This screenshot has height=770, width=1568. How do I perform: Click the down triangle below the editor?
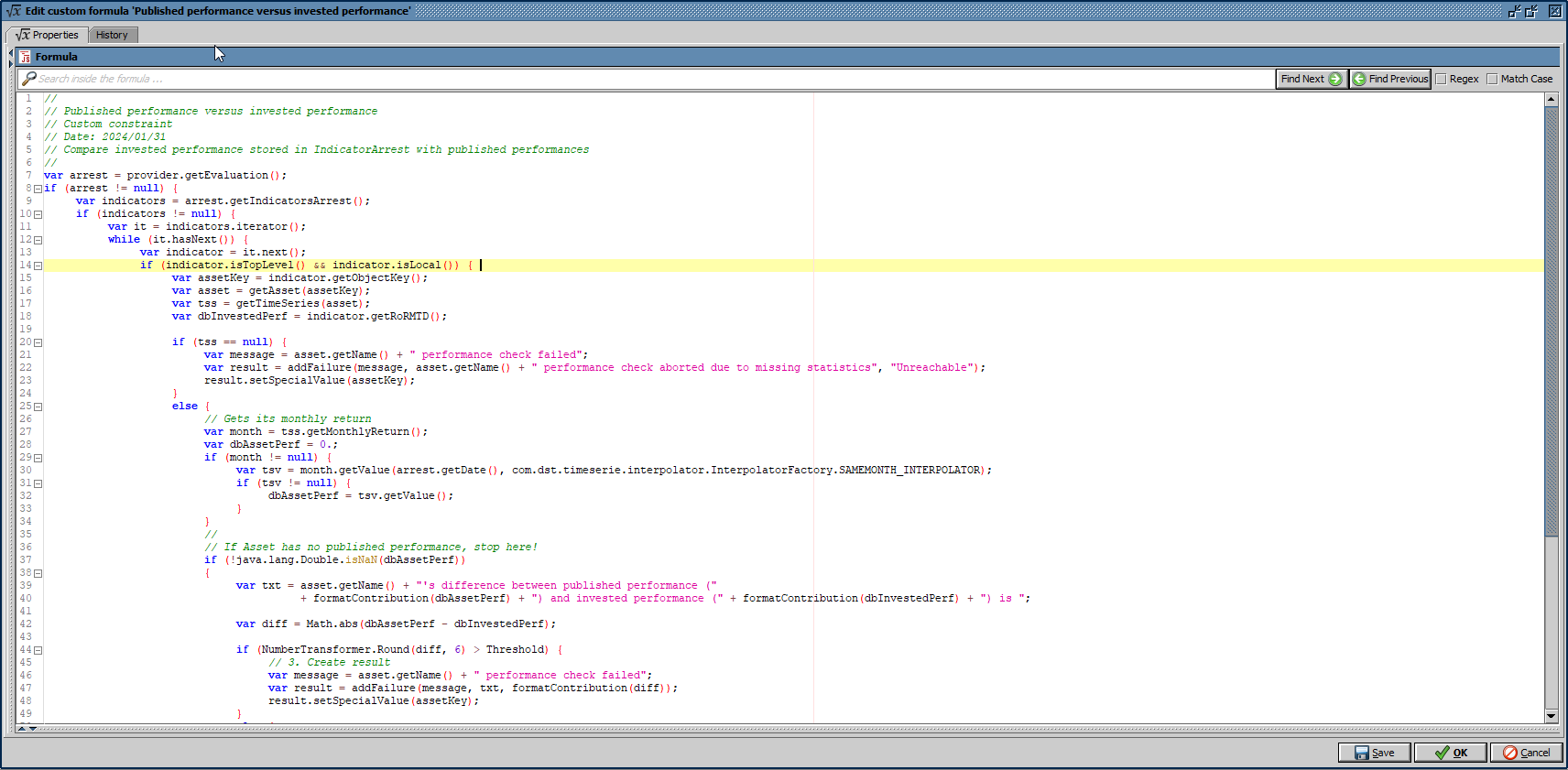[x=33, y=729]
